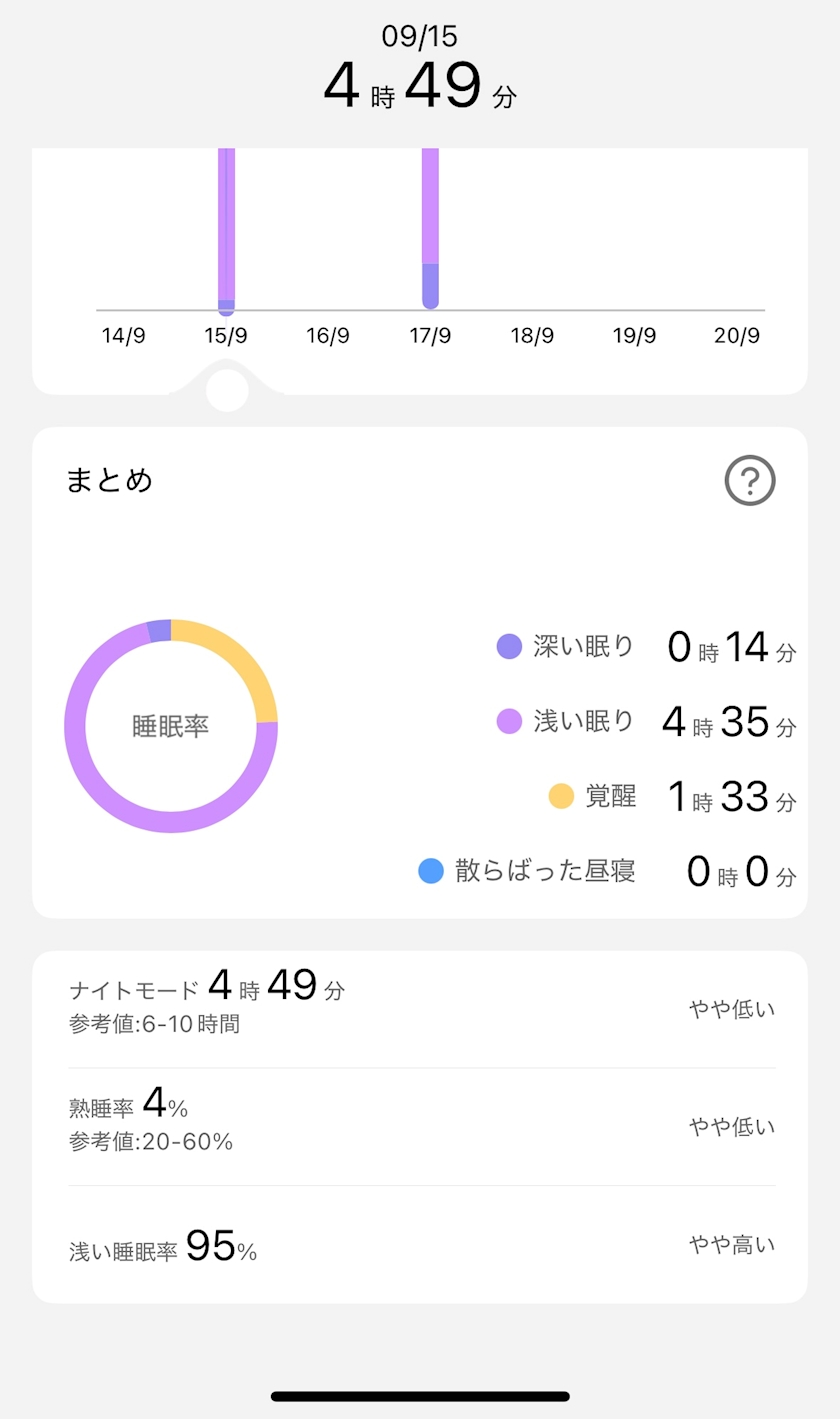Screen dimensions: 840x1419
Task: Tap the white date selector knob
Action: point(227,390)
